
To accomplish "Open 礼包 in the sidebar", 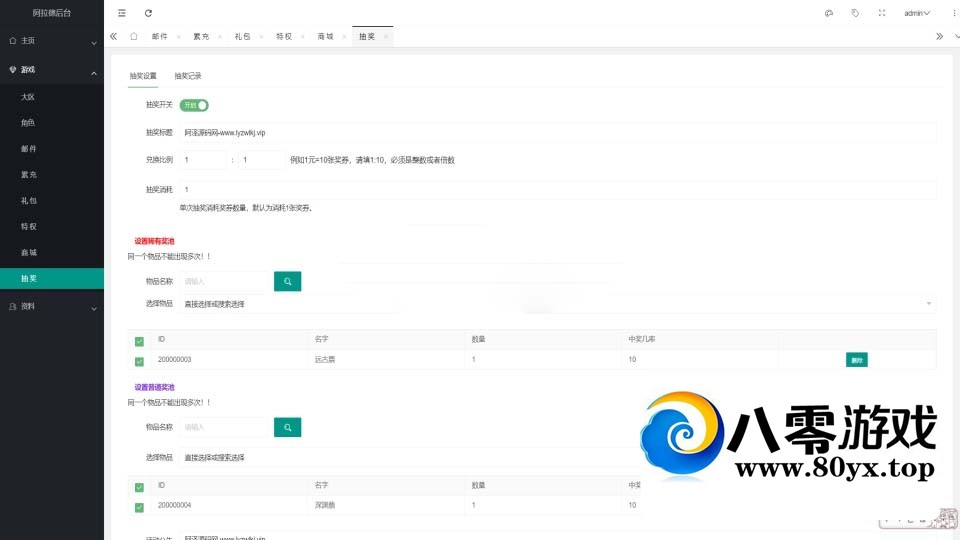I will pos(52,200).
